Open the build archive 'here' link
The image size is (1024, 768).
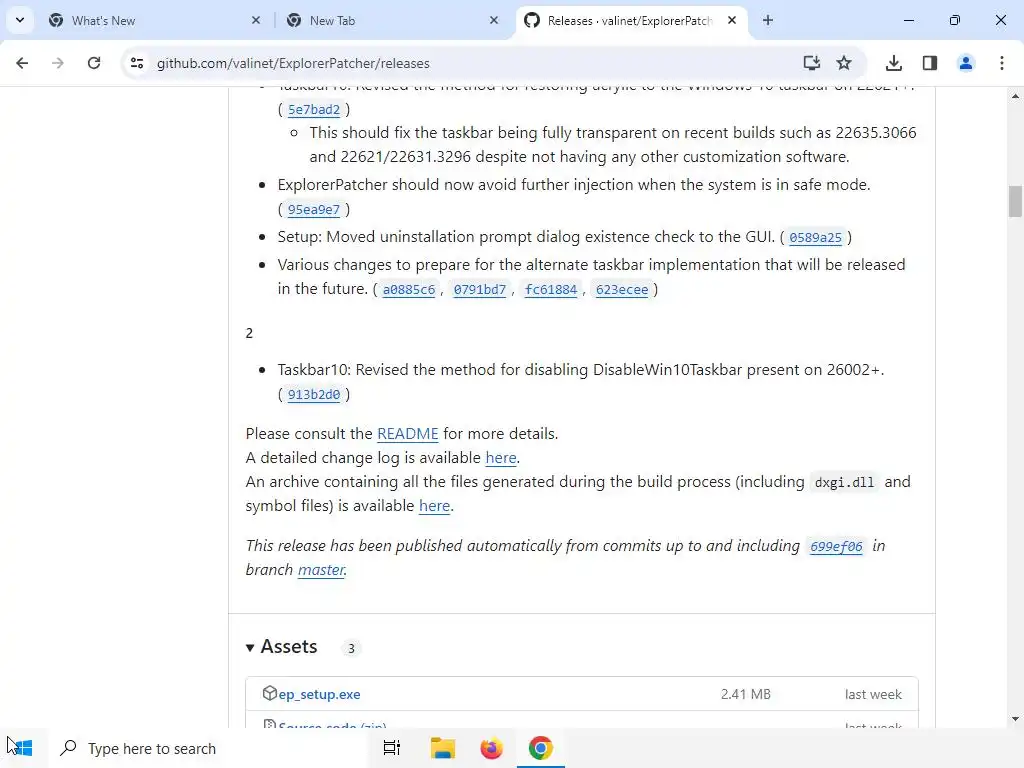tap(434, 506)
